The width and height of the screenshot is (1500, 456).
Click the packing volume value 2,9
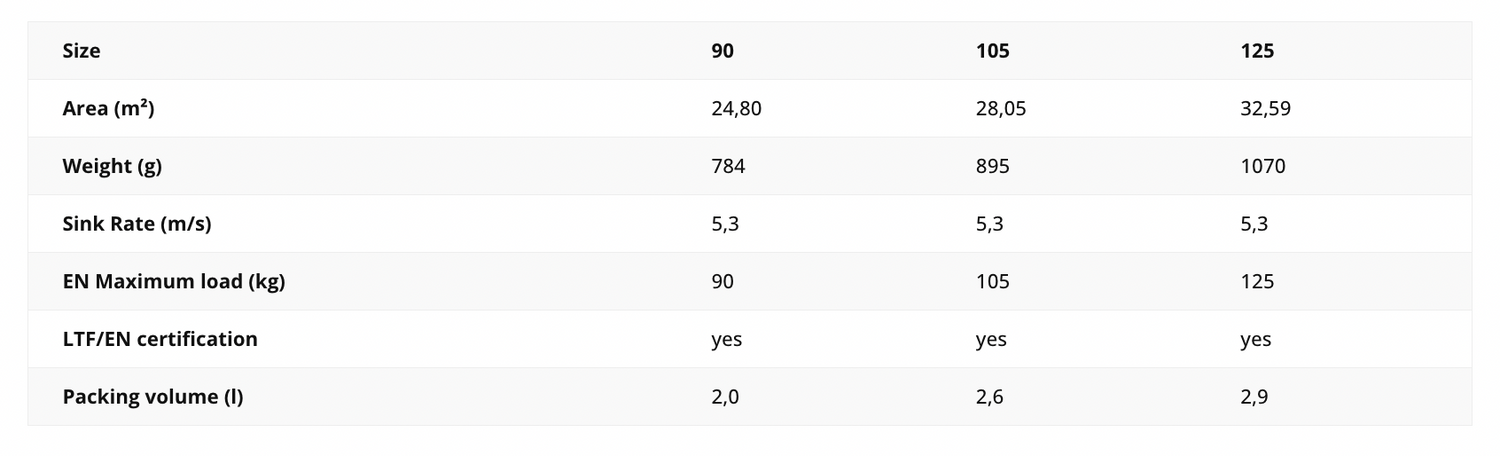pos(1254,397)
